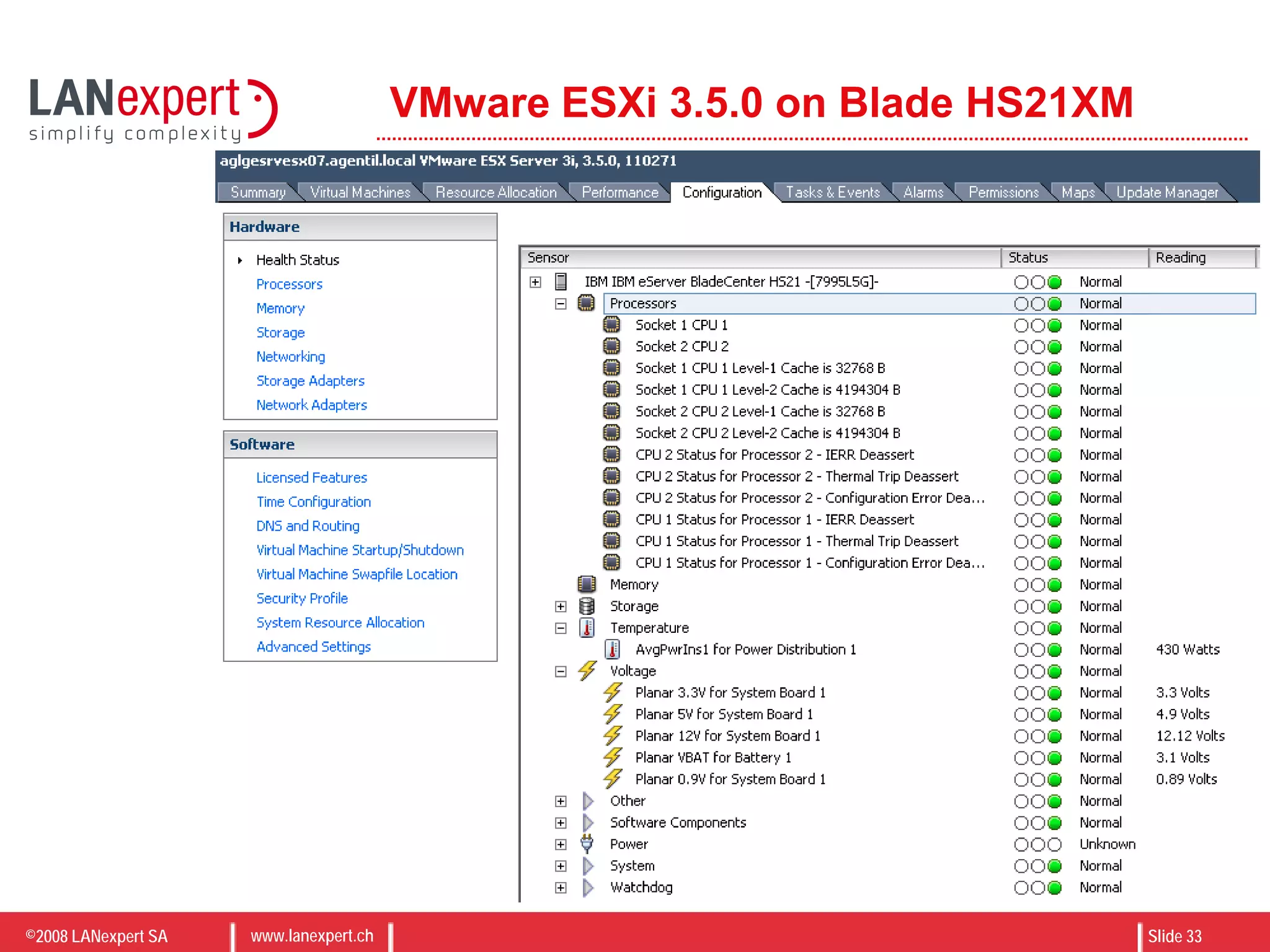1270x952 pixels.
Task: Expand the Storage sensor node
Action: (x=561, y=607)
